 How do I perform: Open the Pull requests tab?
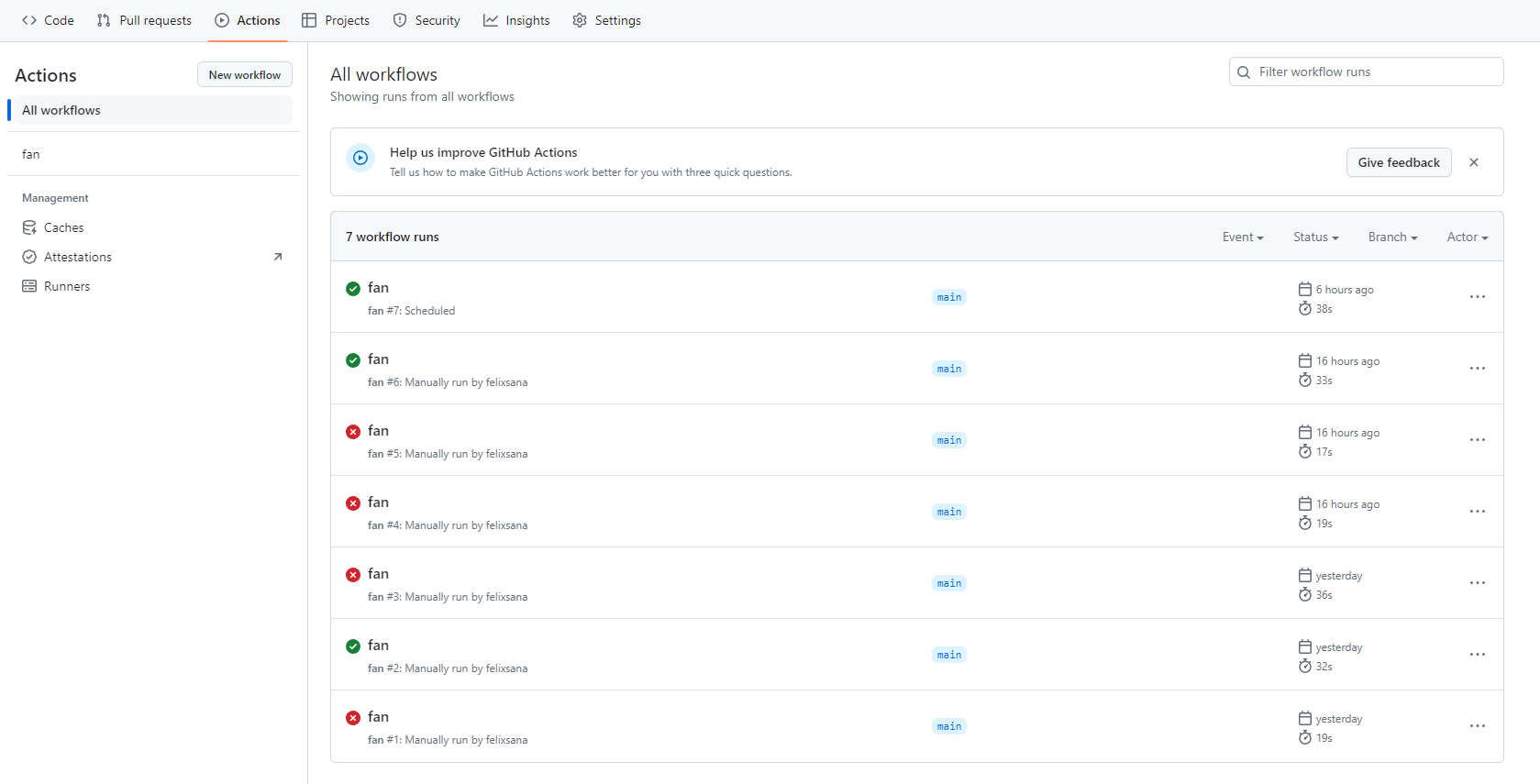pos(144,20)
